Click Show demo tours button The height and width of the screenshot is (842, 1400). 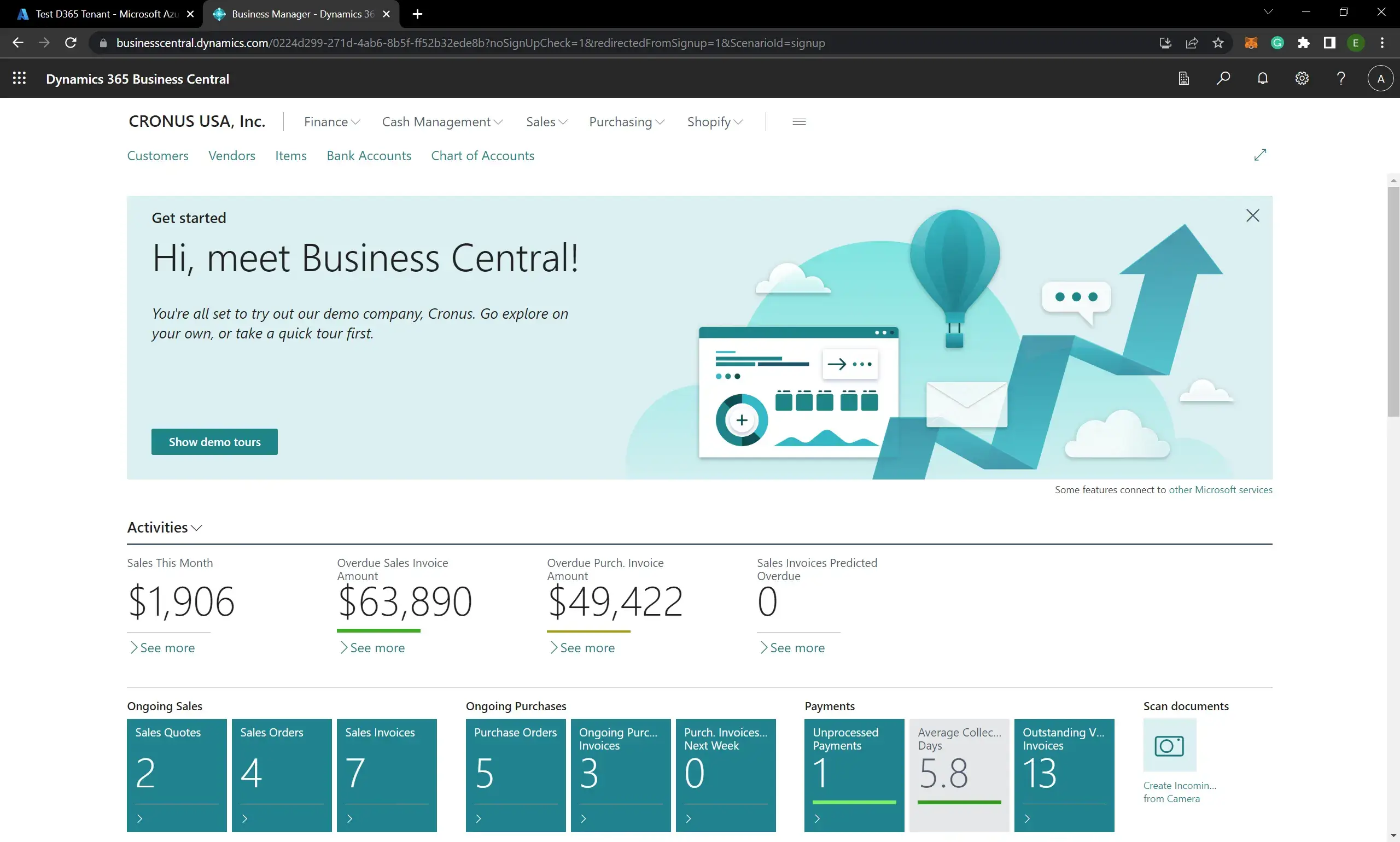pyautogui.click(x=214, y=441)
